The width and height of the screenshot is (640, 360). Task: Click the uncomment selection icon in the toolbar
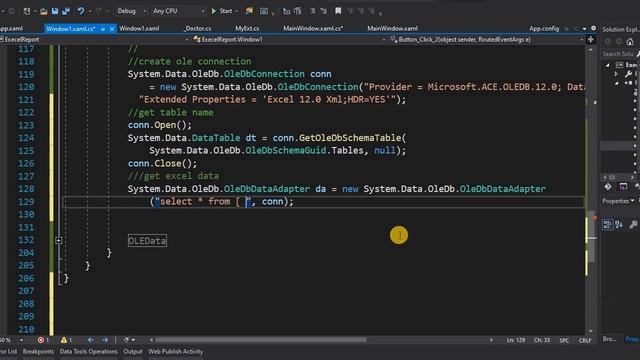point(323,11)
